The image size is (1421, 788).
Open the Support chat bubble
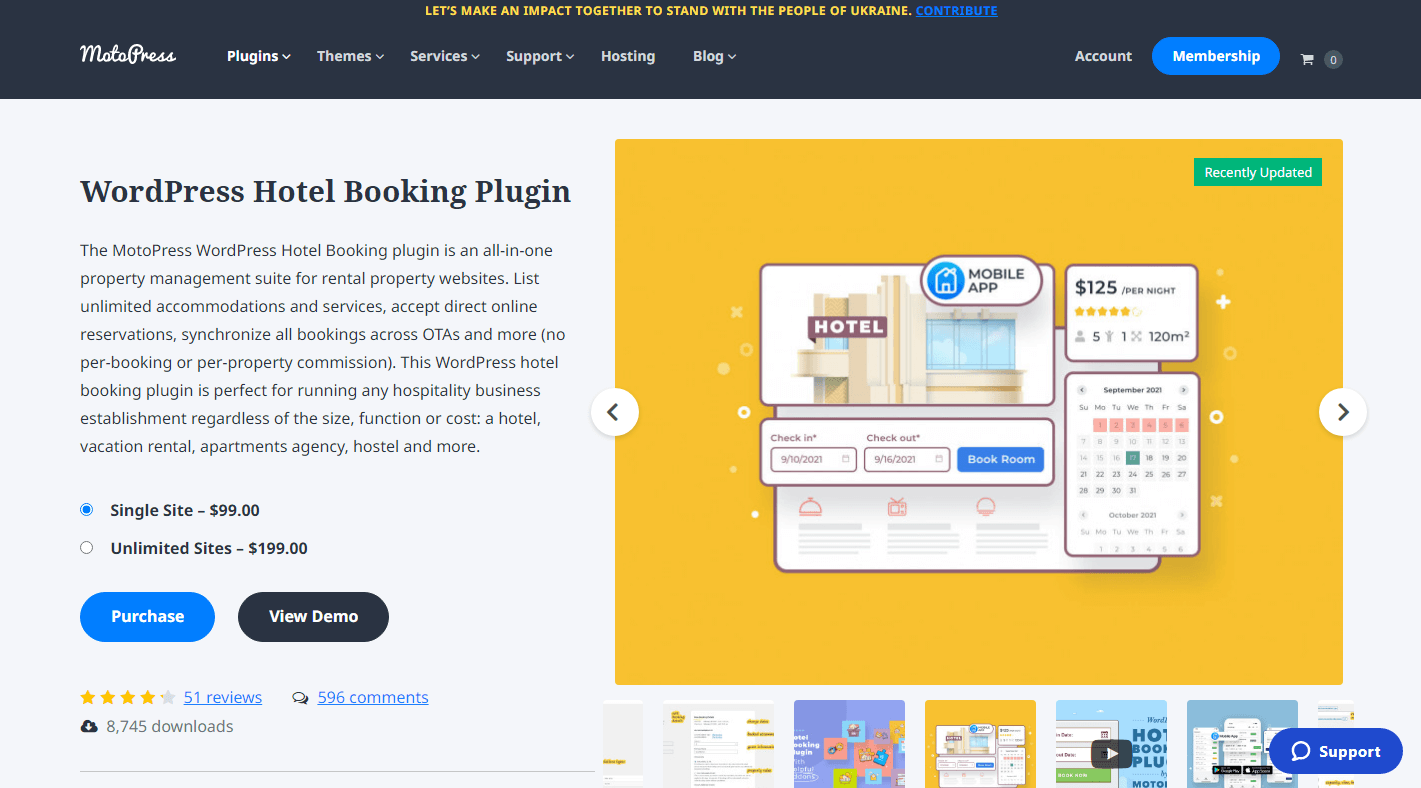point(1334,751)
